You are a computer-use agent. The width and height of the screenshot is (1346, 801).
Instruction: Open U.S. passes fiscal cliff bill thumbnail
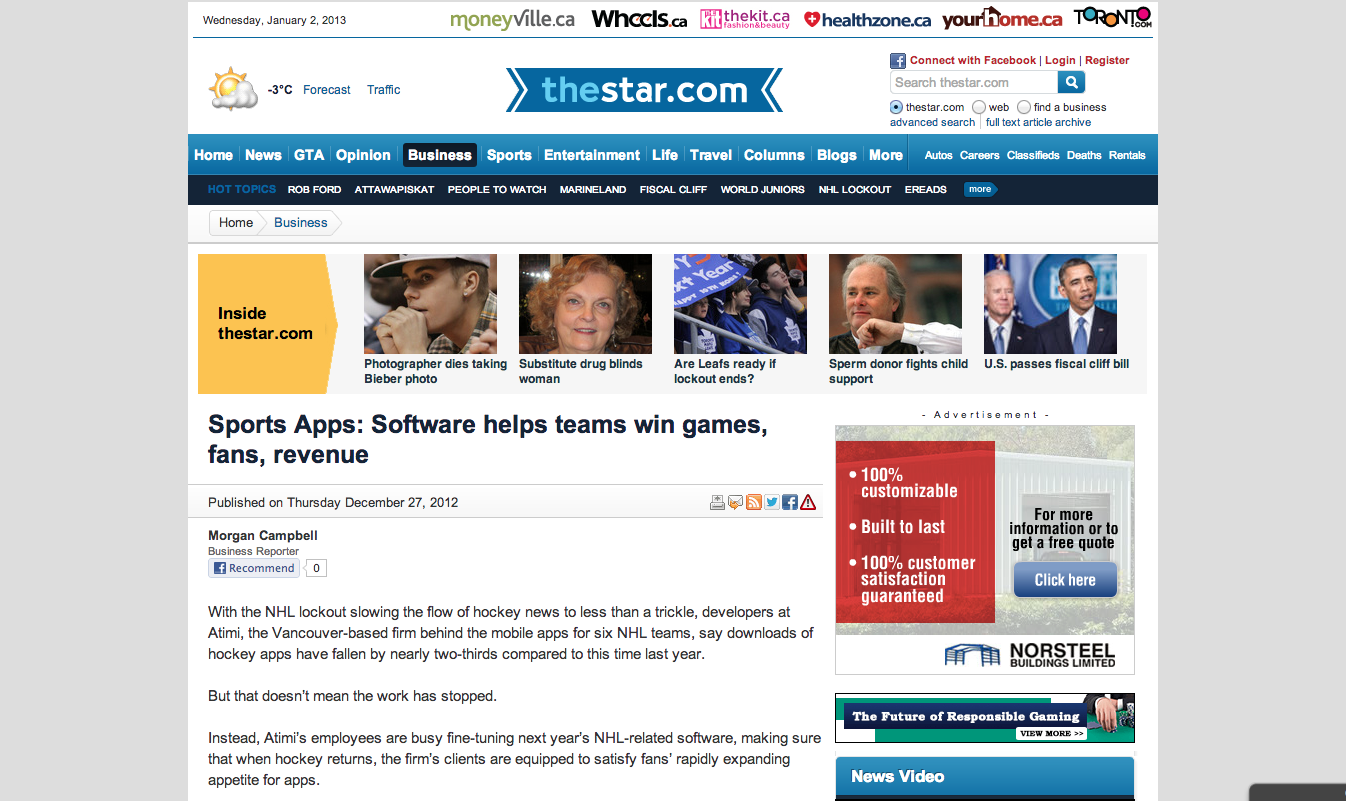(1050, 304)
